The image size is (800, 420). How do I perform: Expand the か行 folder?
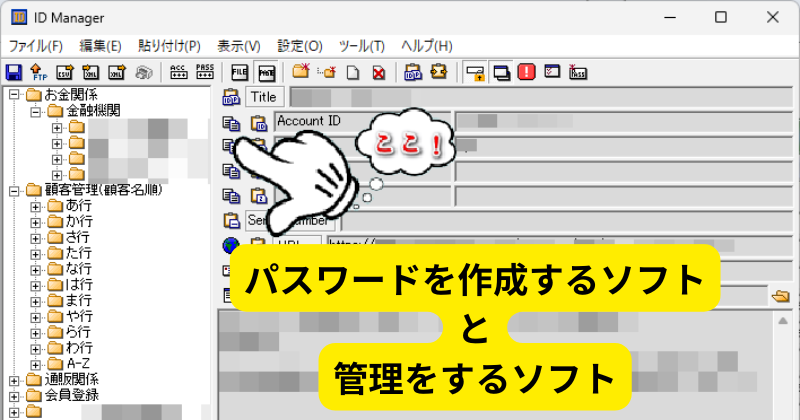click(35, 223)
